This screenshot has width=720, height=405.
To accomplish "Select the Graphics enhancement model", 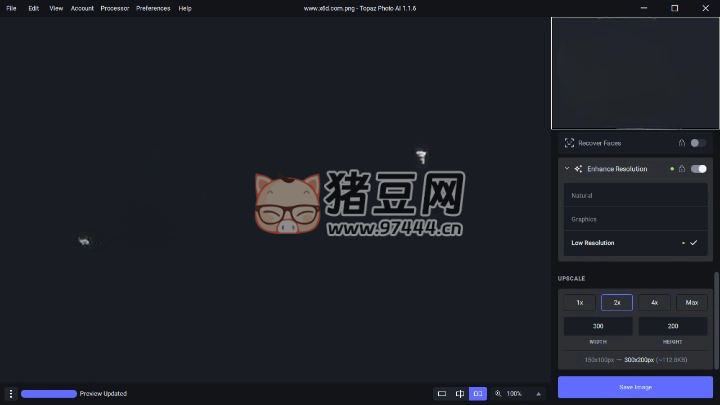I will click(x=636, y=219).
